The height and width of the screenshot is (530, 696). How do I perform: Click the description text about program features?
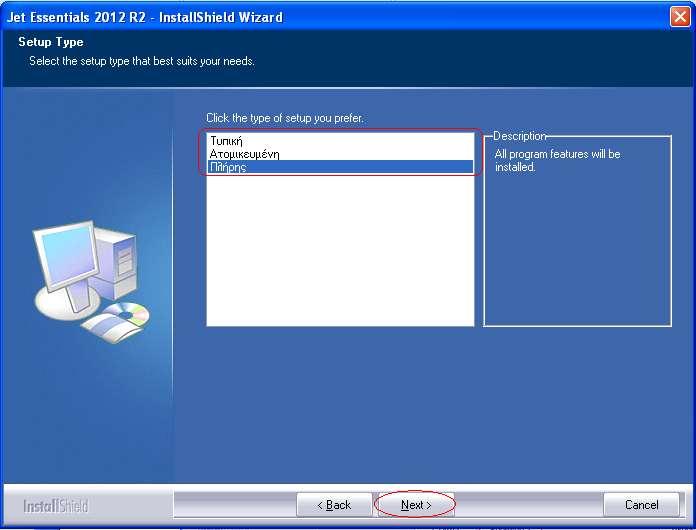[557, 160]
